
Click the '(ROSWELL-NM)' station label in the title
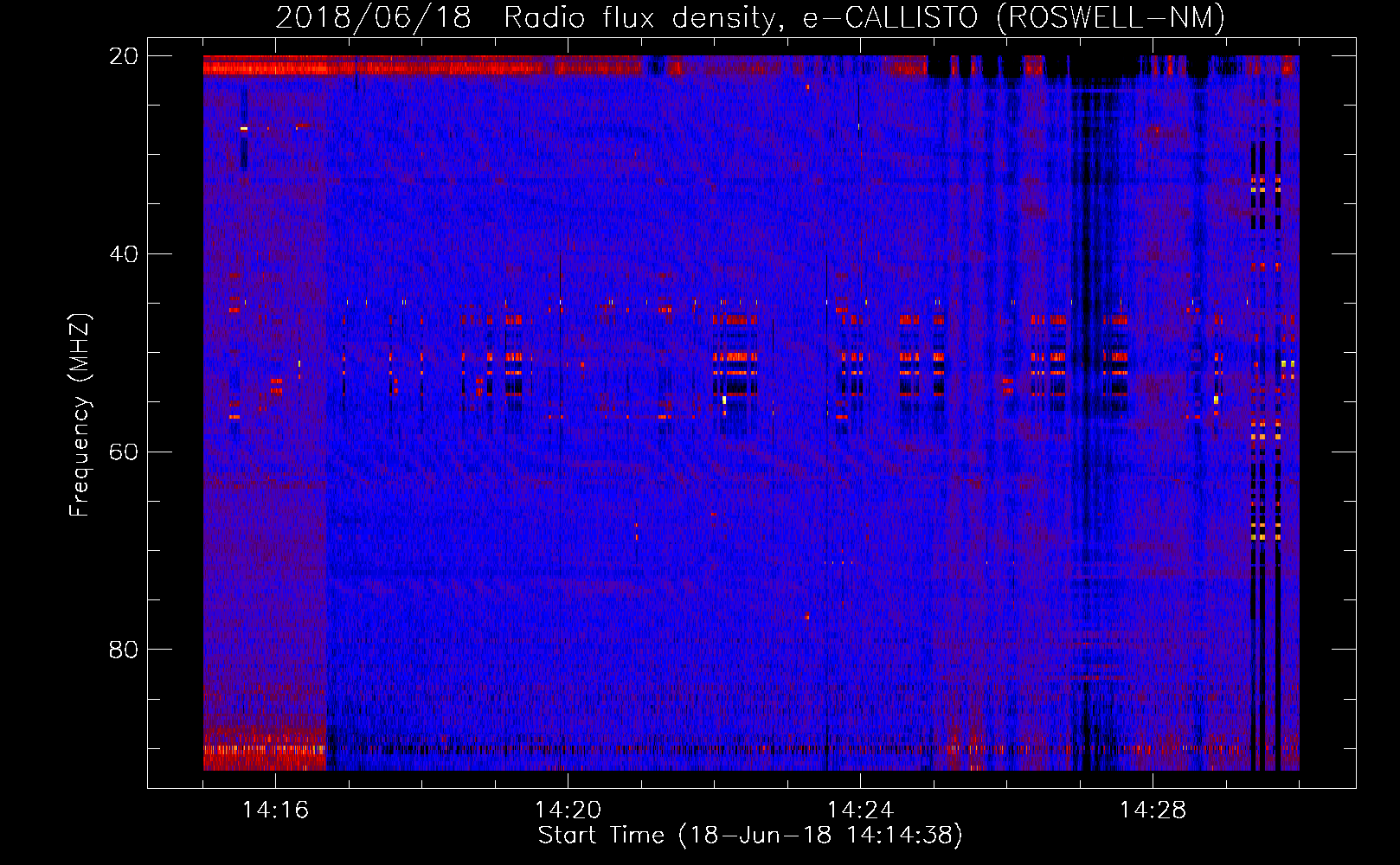tap(1111, 18)
